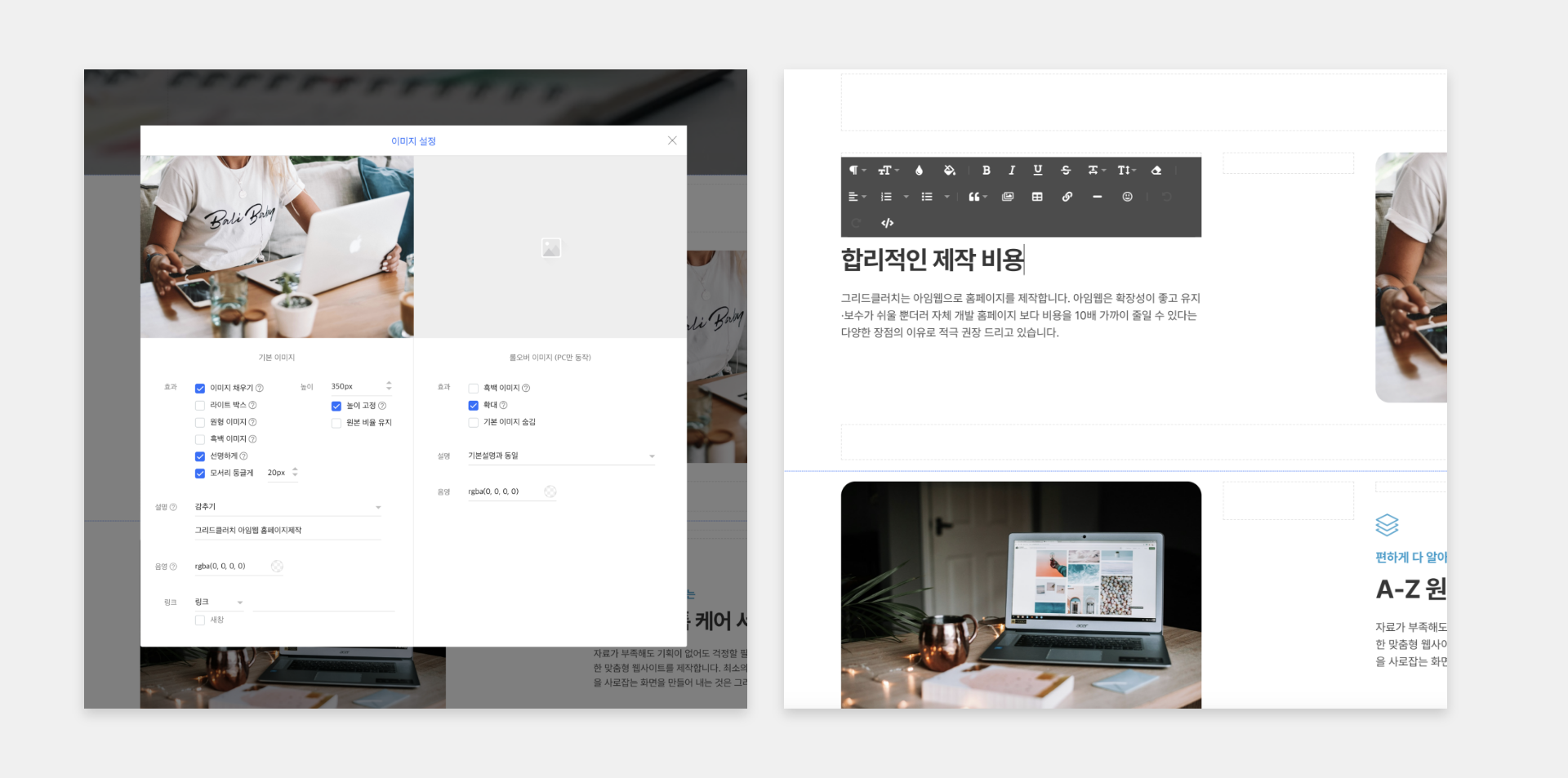Open rollover image shadow color swatch
Image resolution: width=1568 pixels, height=778 pixels.
550,491
